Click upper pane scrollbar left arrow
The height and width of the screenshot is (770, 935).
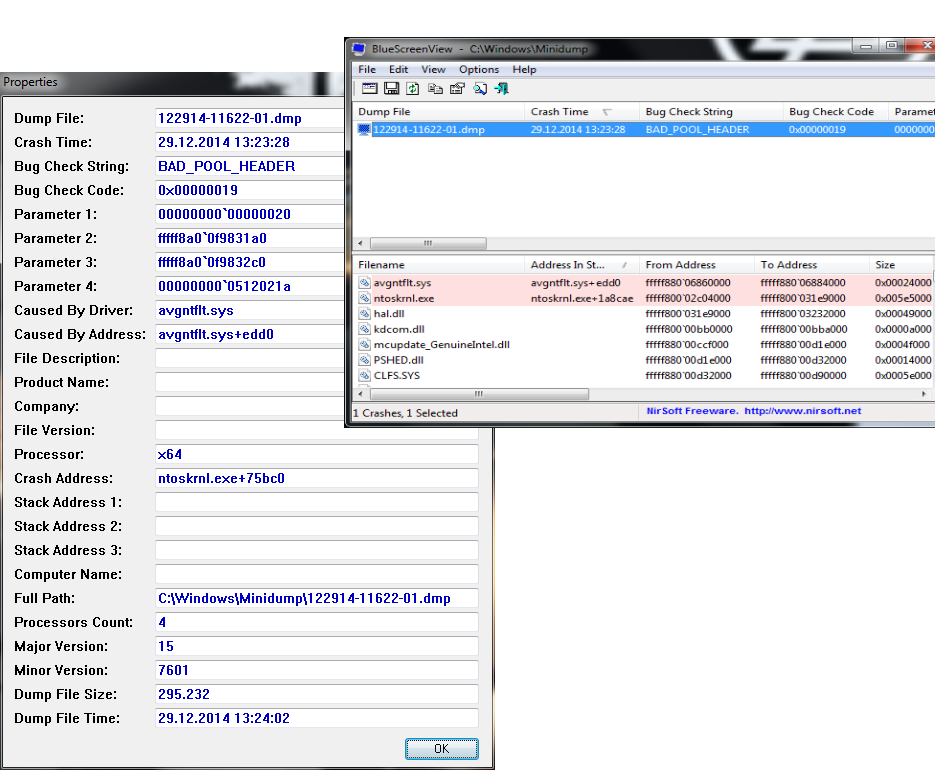click(x=360, y=243)
